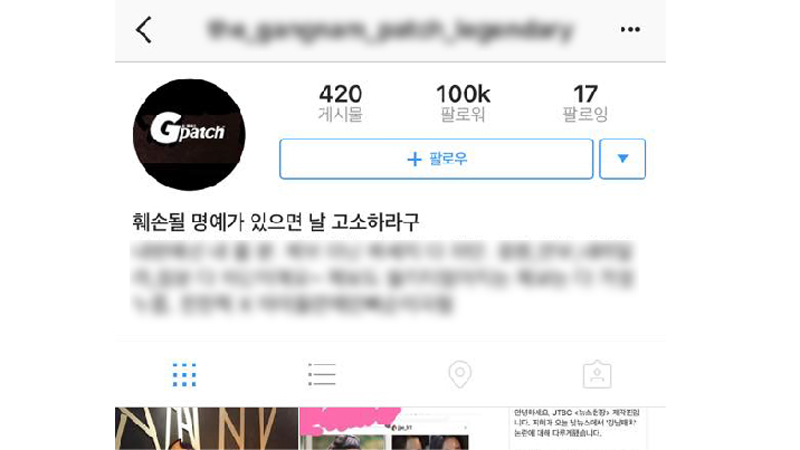The width and height of the screenshot is (800, 450).
Task: Tap the 게시물 label under 420
Action: pos(340,114)
